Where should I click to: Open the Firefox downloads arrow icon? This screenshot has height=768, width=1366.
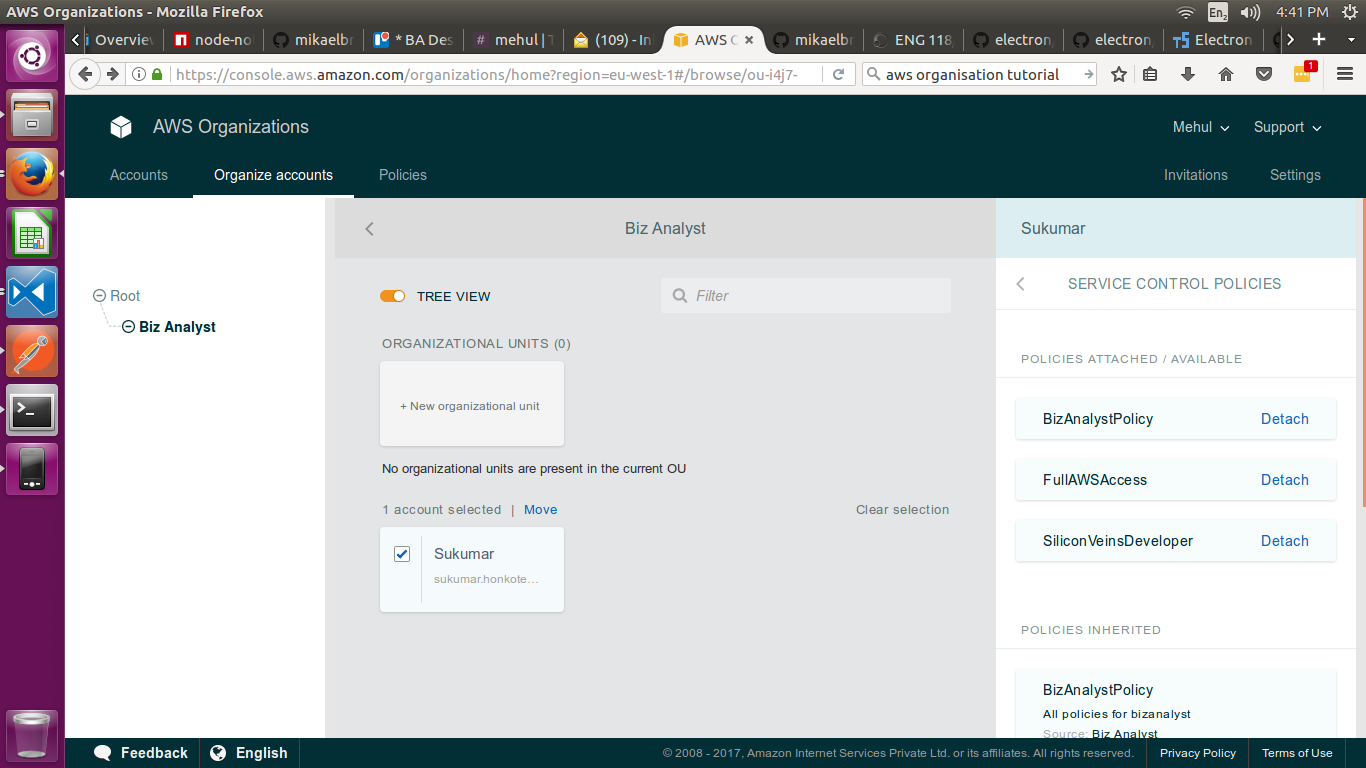click(1188, 74)
